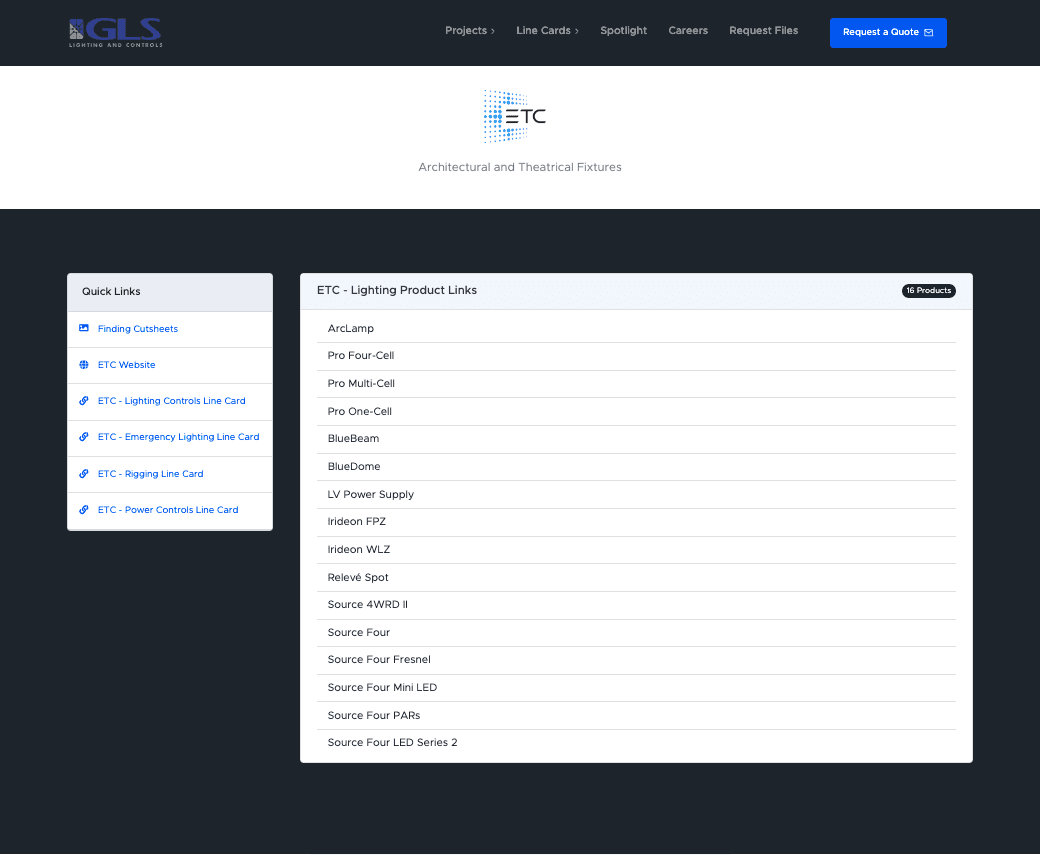
Task: Open ETC - Lighting Controls Line Card
Action: pos(172,401)
